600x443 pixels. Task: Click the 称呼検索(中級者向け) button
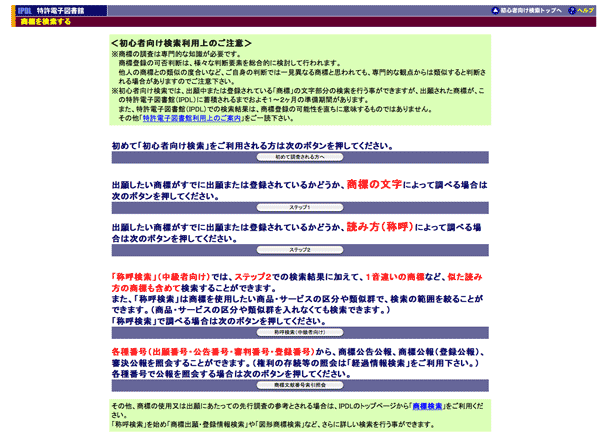tap(300, 332)
